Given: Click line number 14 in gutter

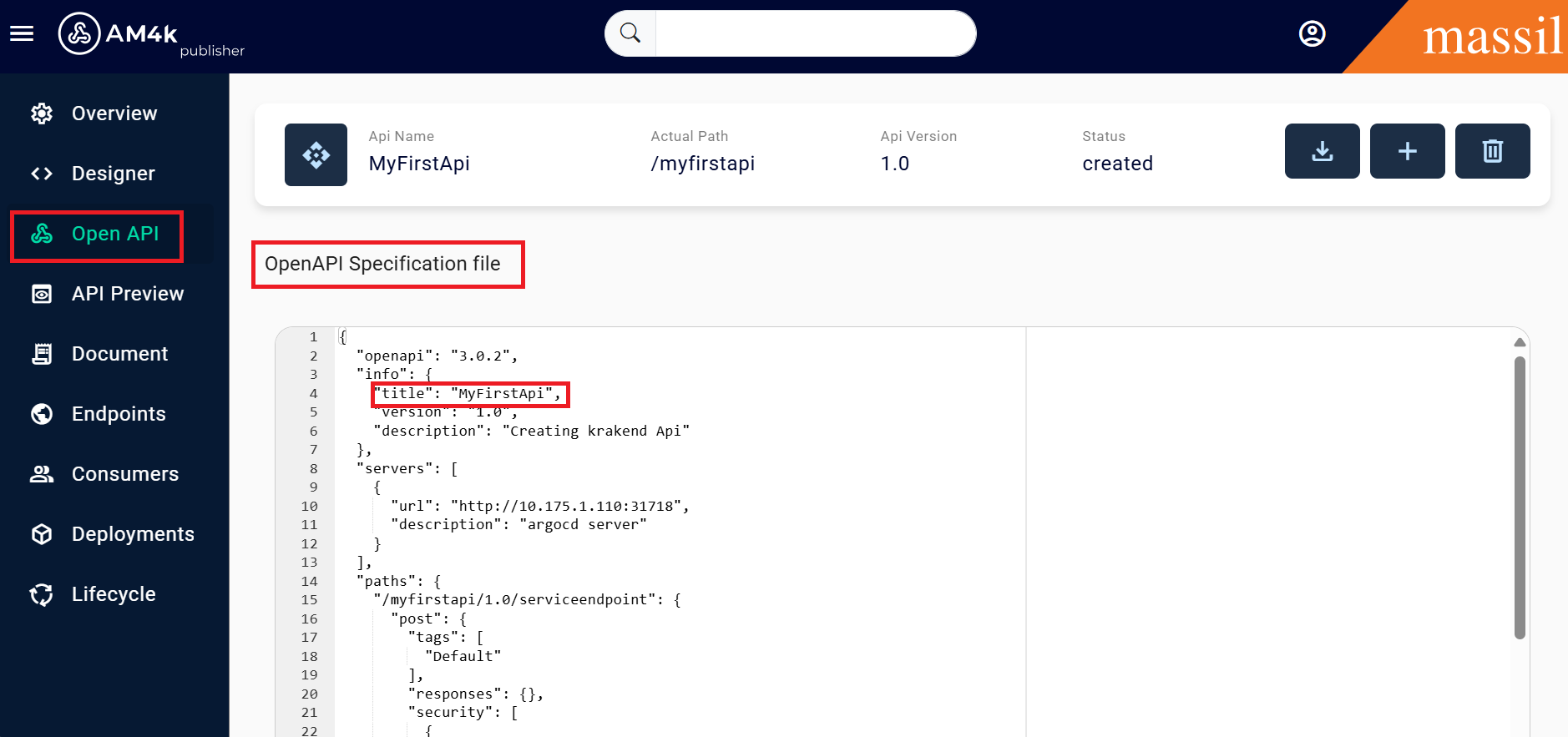Looking at the screenshot, I should 309,581.
